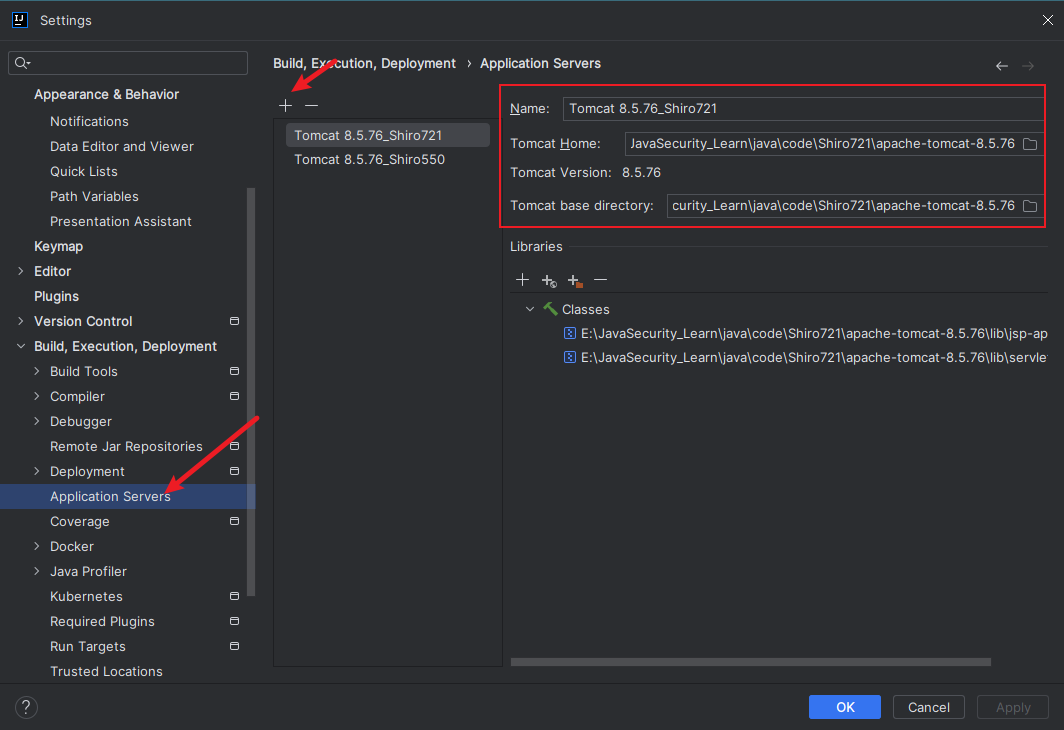Confirm settings with OK button
Viewport: 1064px width, 730px height.
(845, 707)
